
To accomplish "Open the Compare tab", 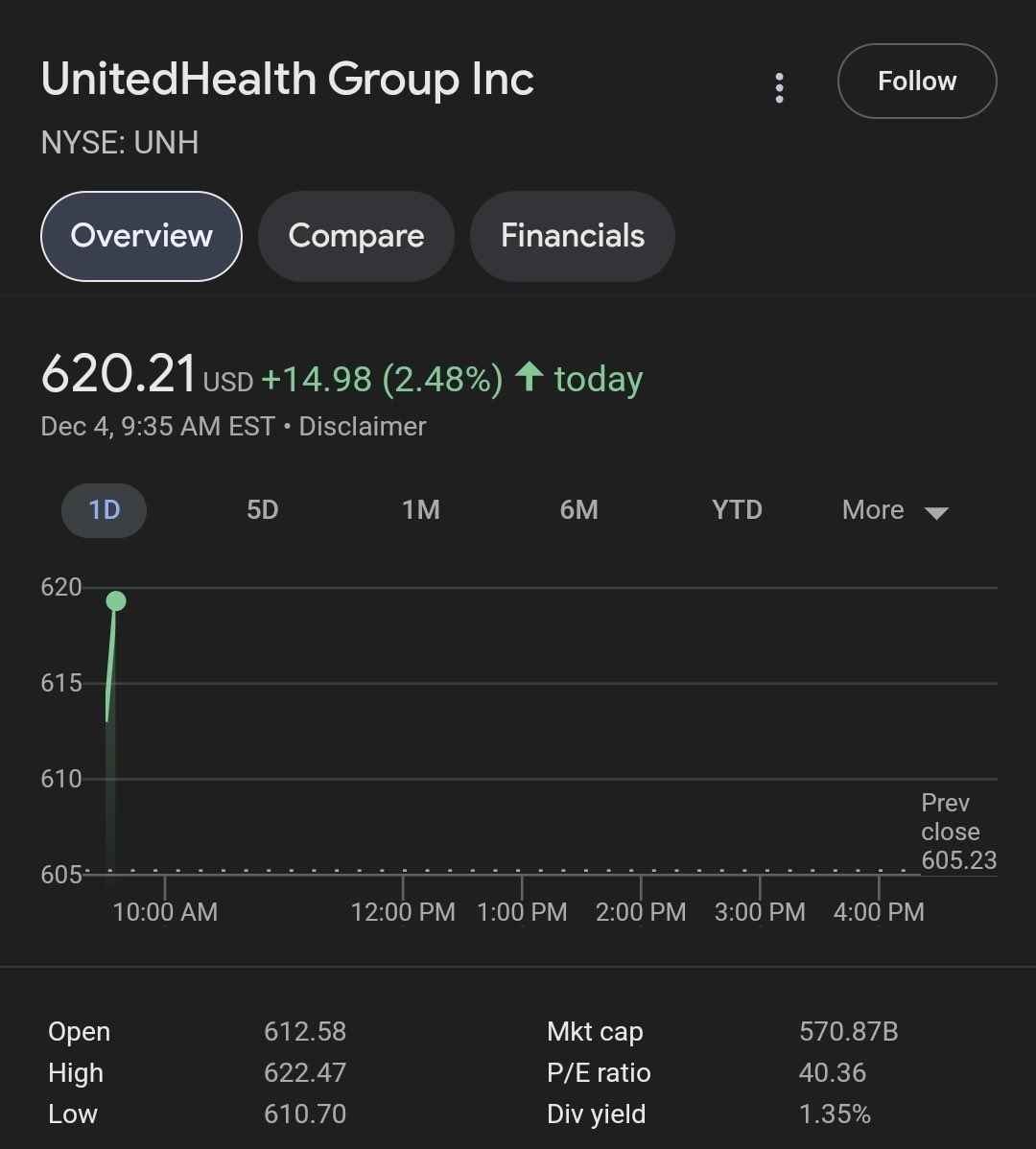I will [356, 236].
